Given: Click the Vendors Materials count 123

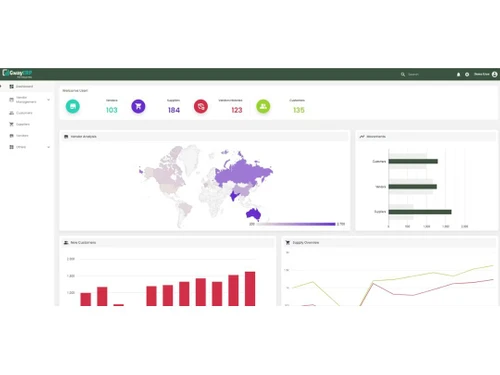Looking at the screenshot, I should (x=237, y=110).
